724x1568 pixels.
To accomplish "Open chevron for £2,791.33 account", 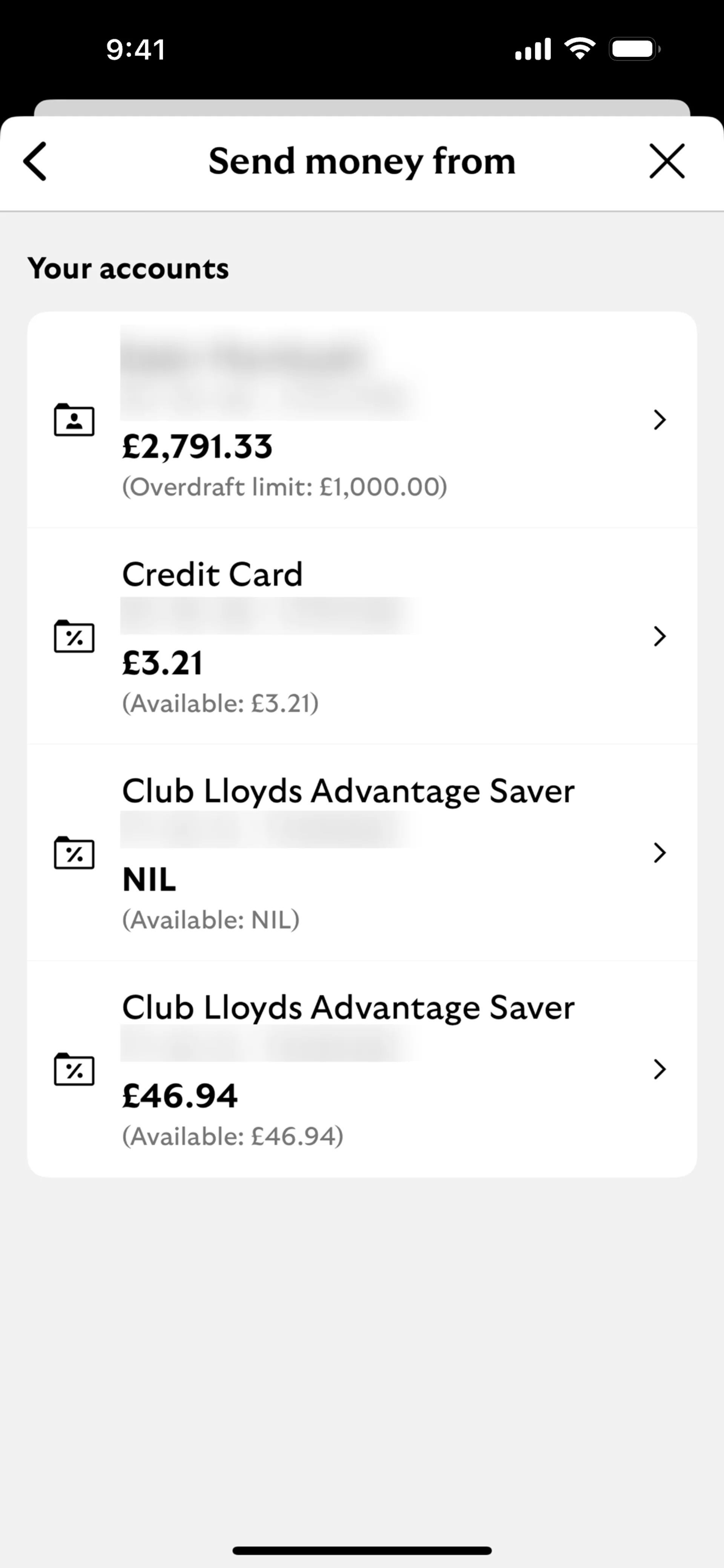I will click(x=660, y=419).
